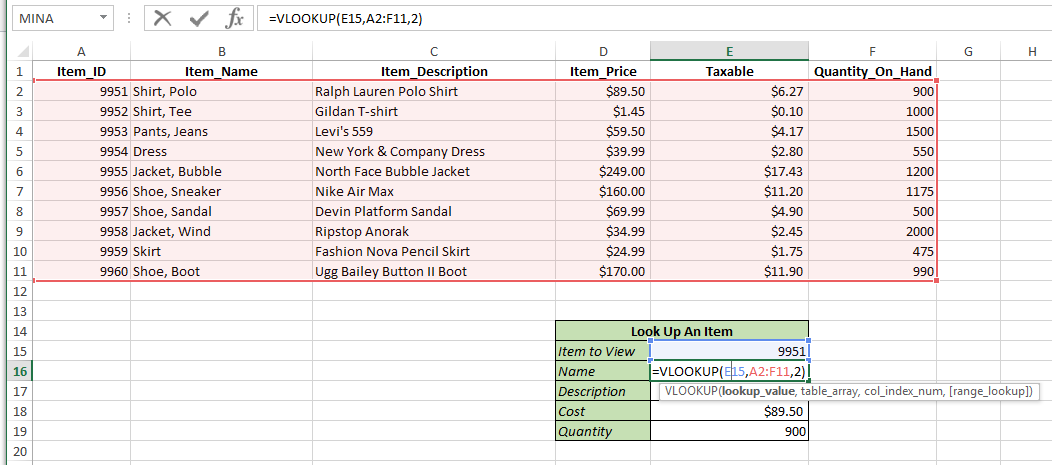Click the Item_ID header cell
This screenshot has height=465, width=1052.
click(81, 71)
